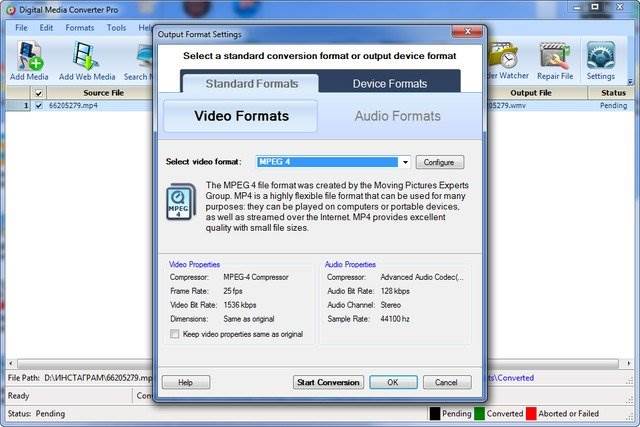640x427 pixels.
Task: Click the 1536 kbps video bit rate value
Action: tap(240, 305)
